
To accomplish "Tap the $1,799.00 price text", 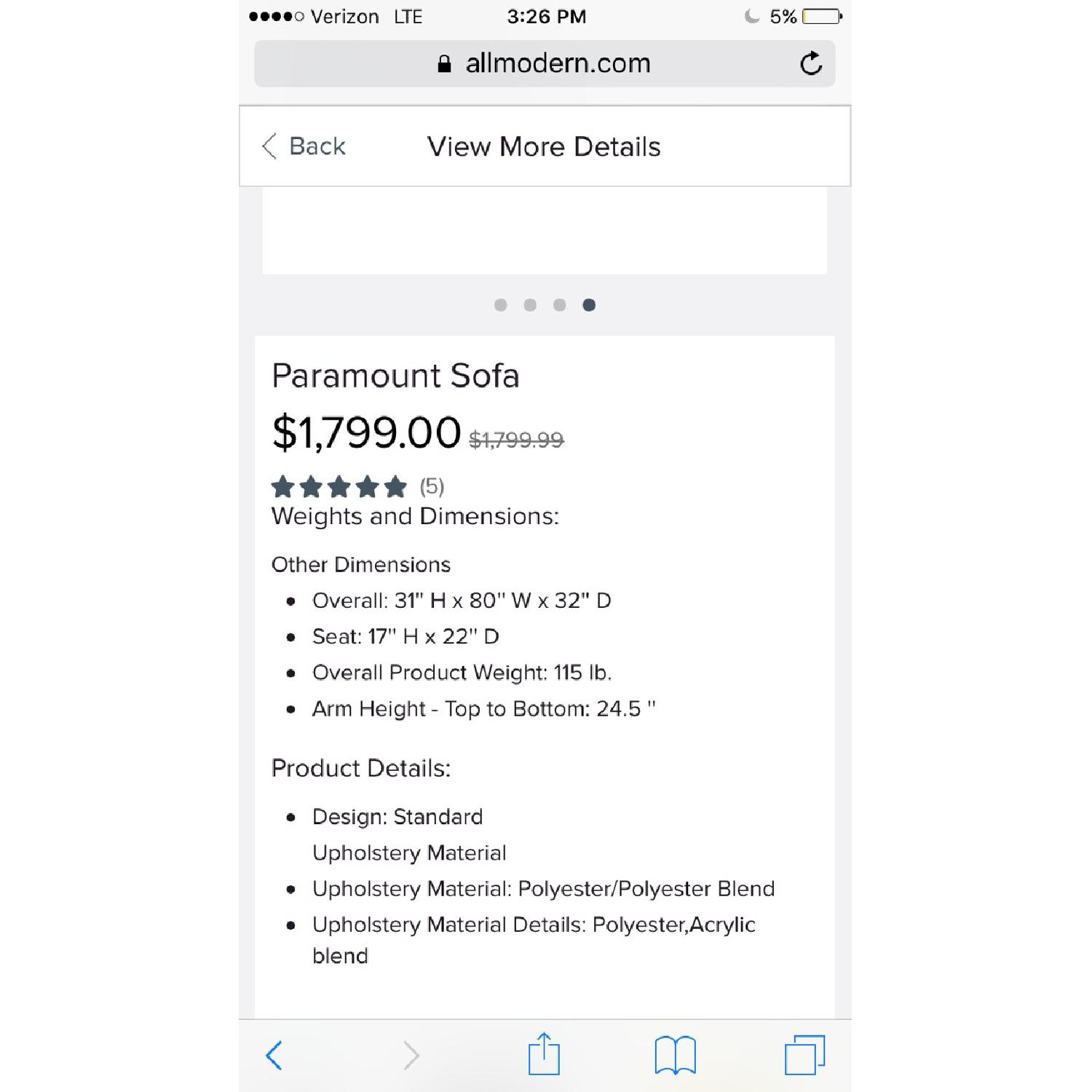I will pos(366,432).
